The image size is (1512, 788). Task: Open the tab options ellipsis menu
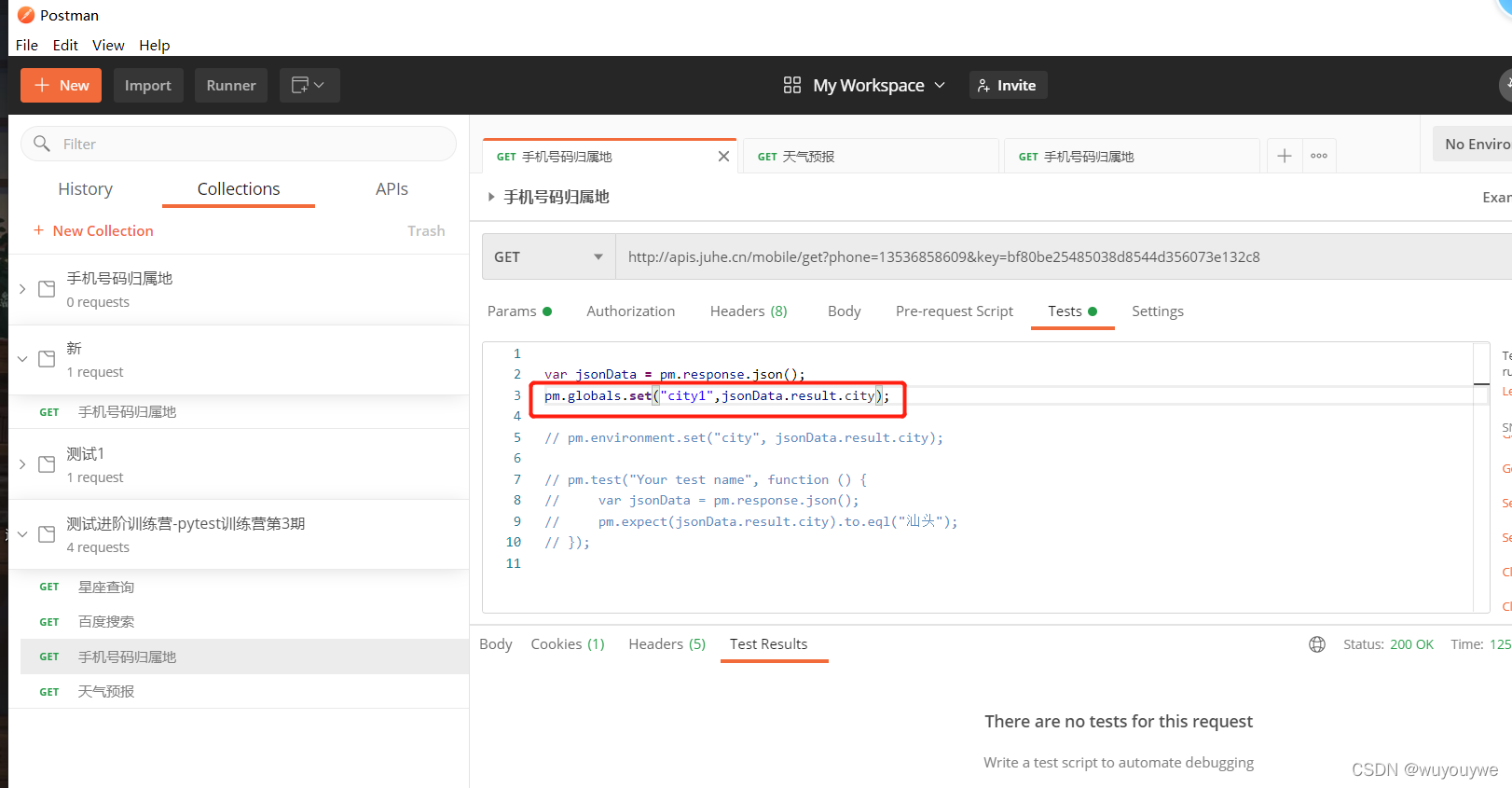point(1319,156)
